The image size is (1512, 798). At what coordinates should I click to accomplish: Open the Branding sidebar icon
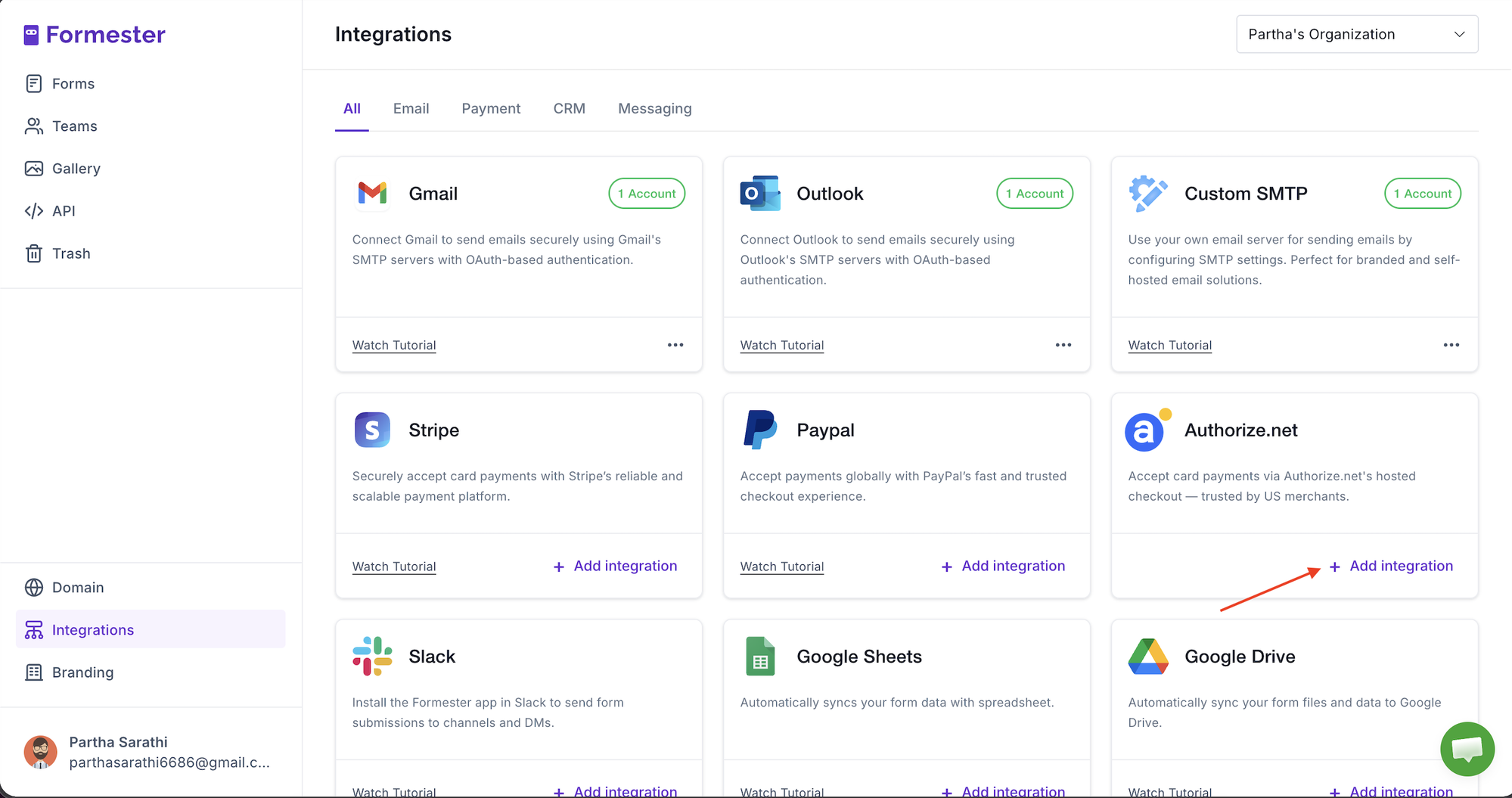tap(34, 672)
